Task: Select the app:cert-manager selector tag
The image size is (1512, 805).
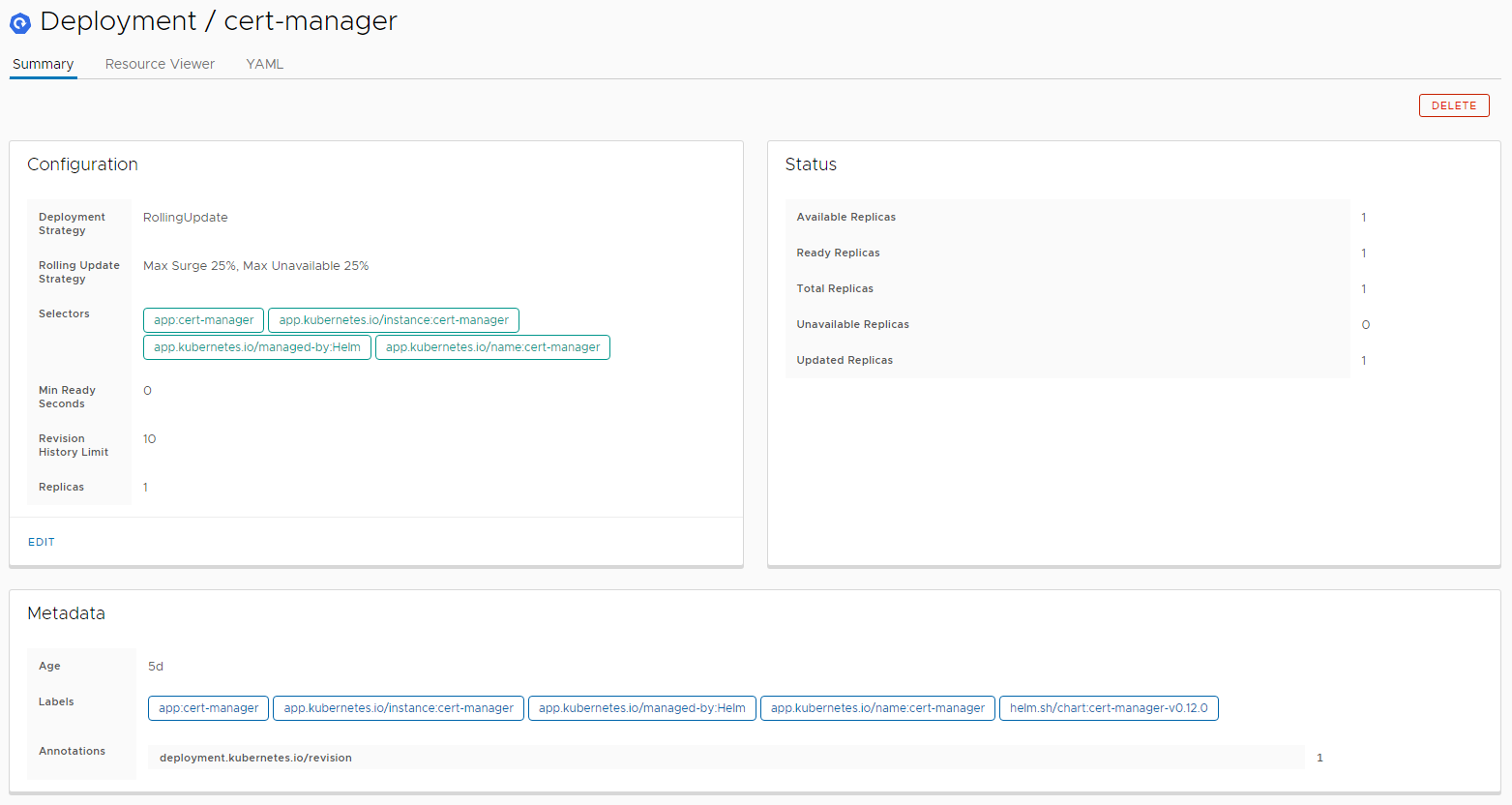Action: pos(203,320)
